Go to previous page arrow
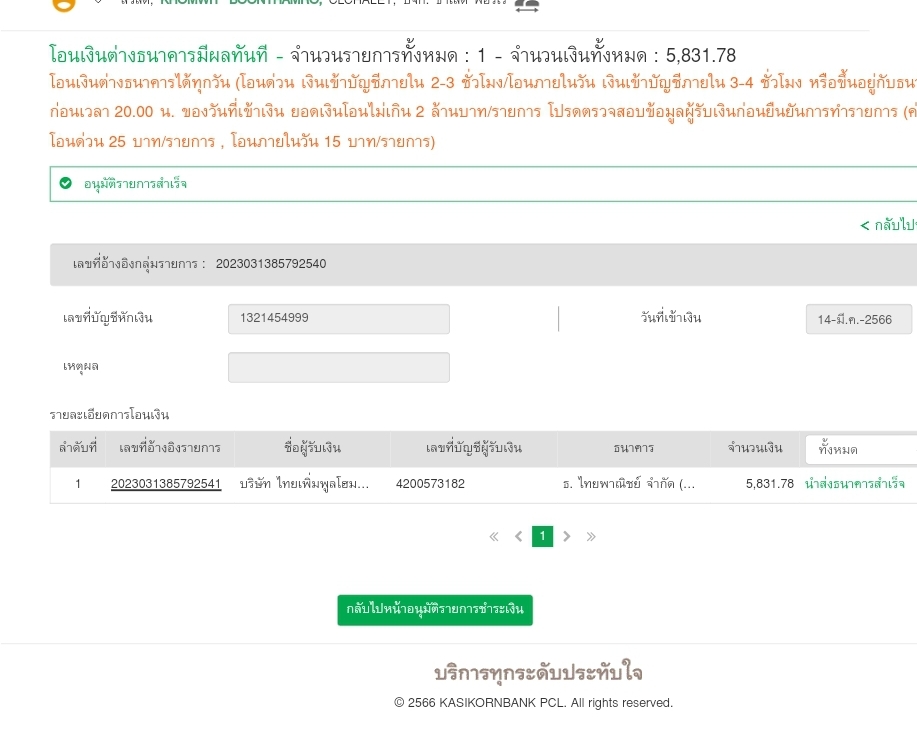 pyautogui.click(x=518, y=537)
